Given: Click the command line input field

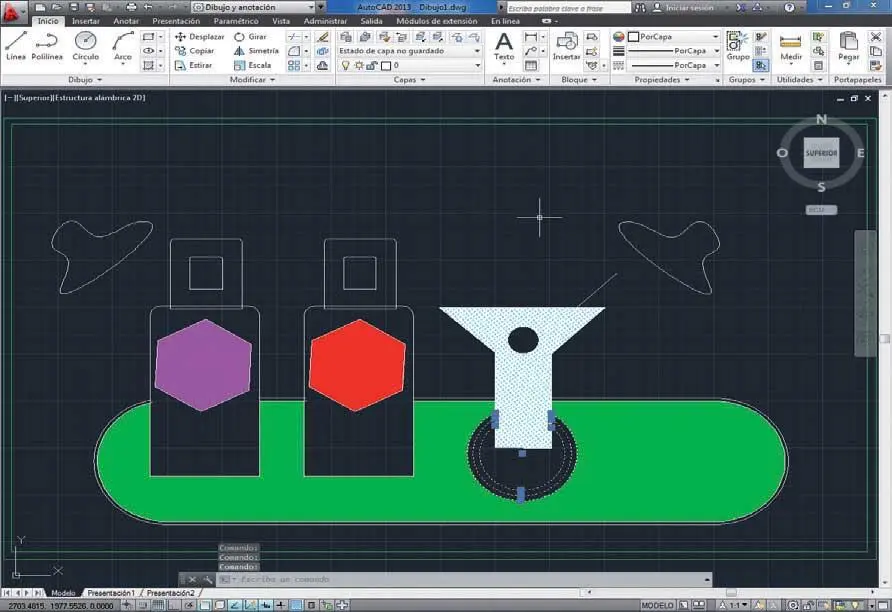Looking at the screenshot, I should click(x=463, y=580).
